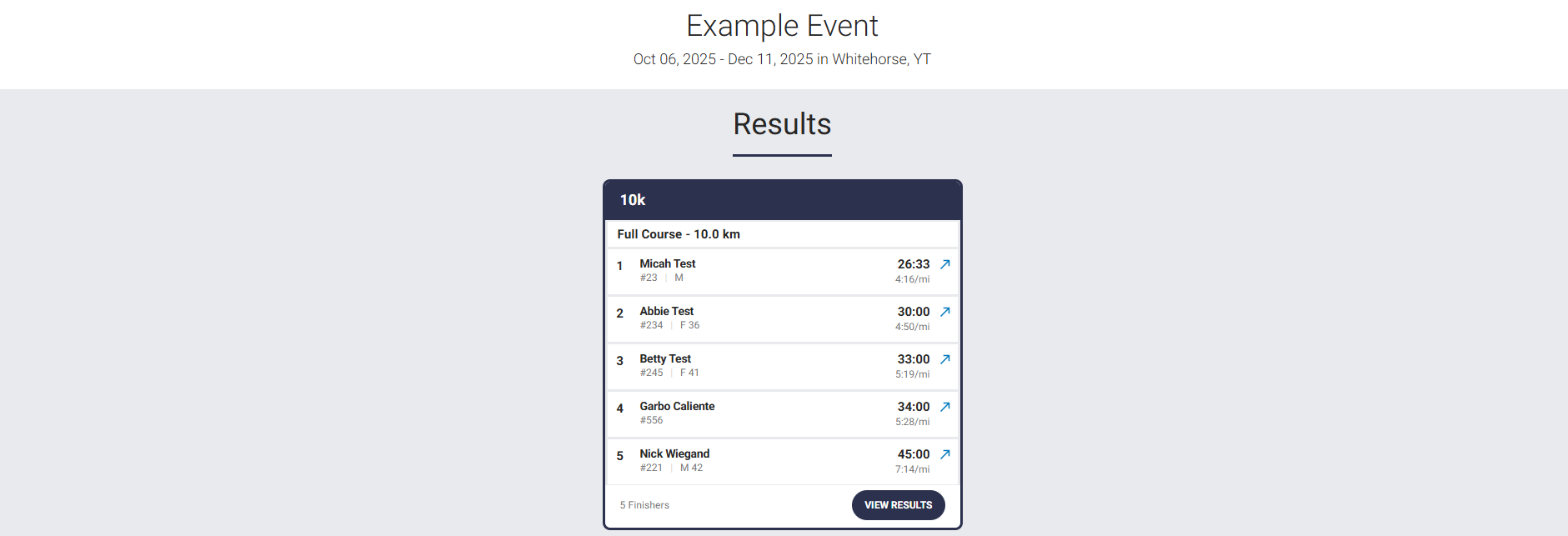Open Micah Test's result details arrow
Image resolution: width=1568 pixels, height=536 pixels.
pos(944,264)
